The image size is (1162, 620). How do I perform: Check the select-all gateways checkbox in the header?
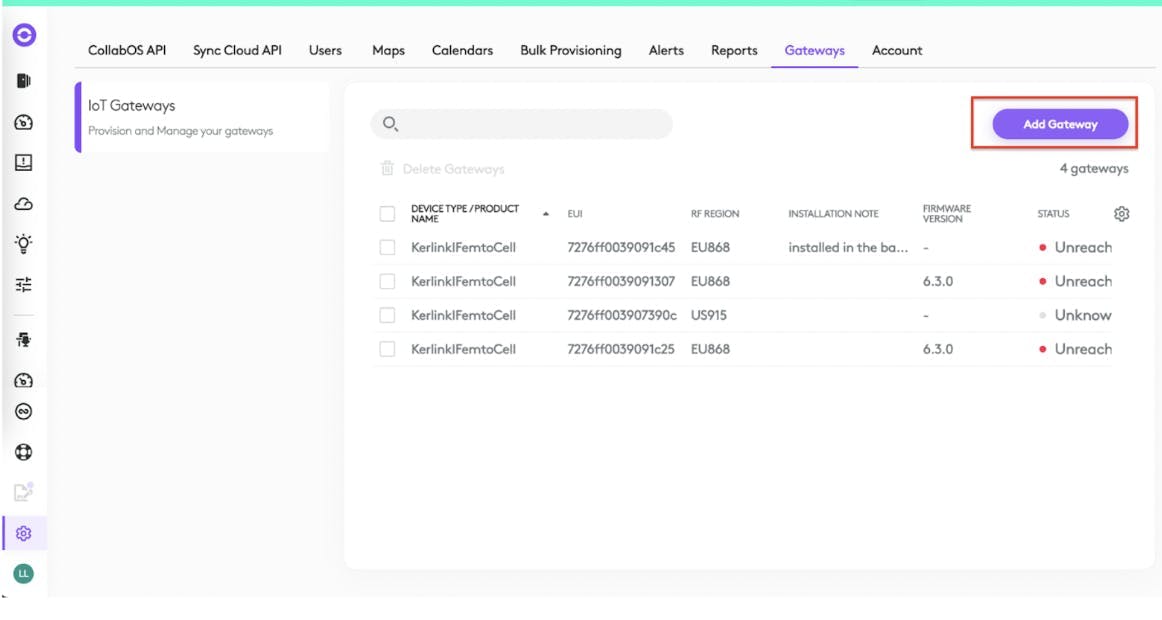(x=389, y=212)
